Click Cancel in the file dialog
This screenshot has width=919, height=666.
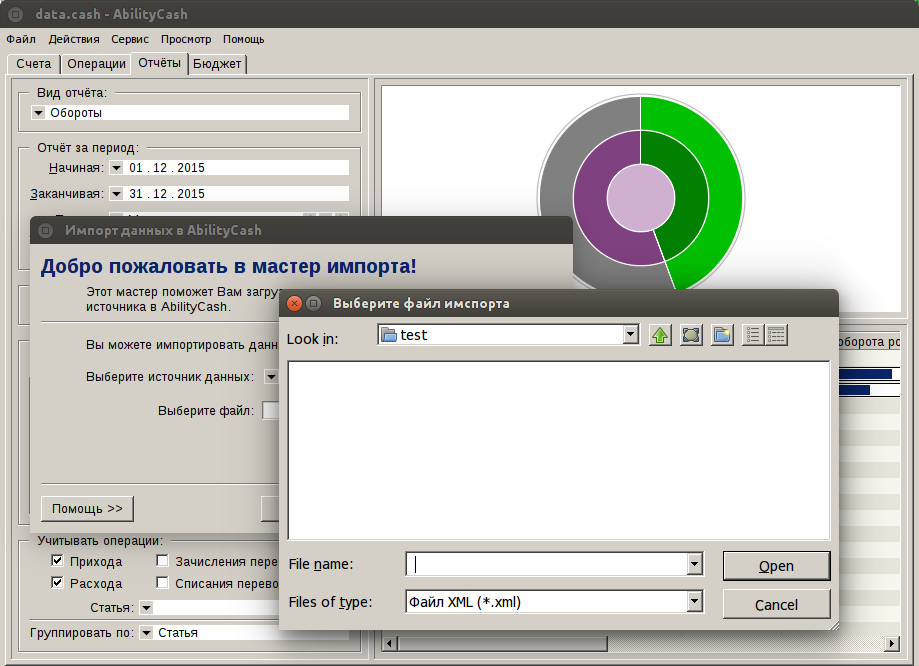776,605
